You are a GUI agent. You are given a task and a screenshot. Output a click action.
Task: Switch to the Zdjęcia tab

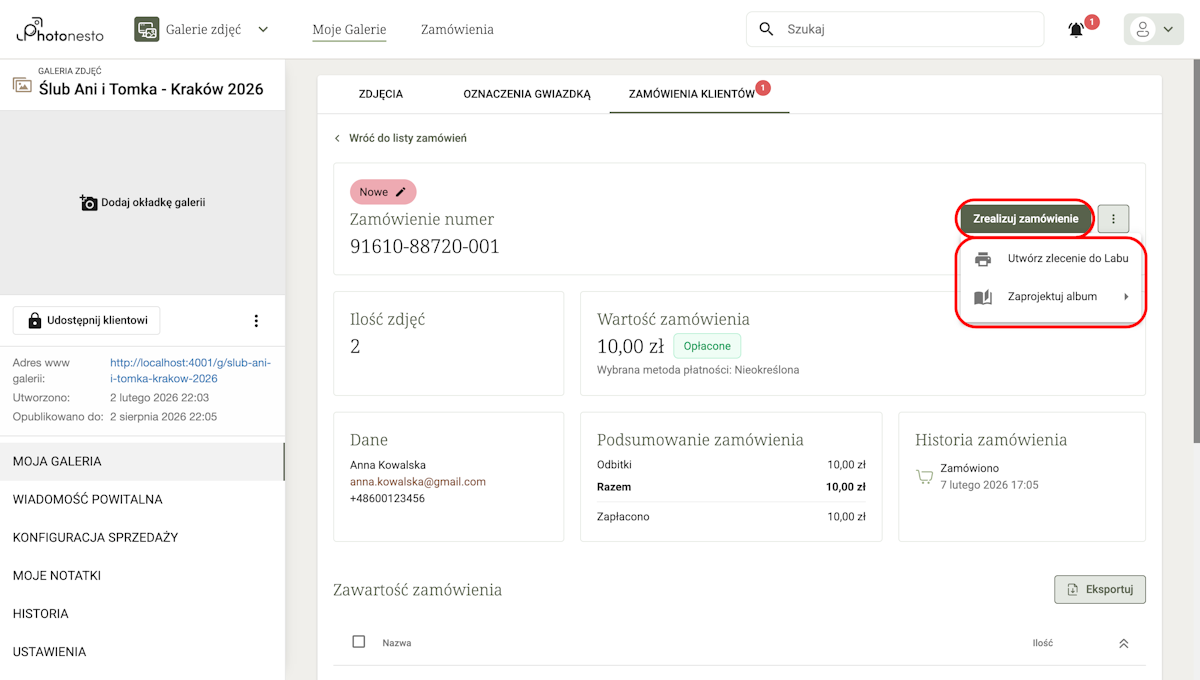coord(381,94)
